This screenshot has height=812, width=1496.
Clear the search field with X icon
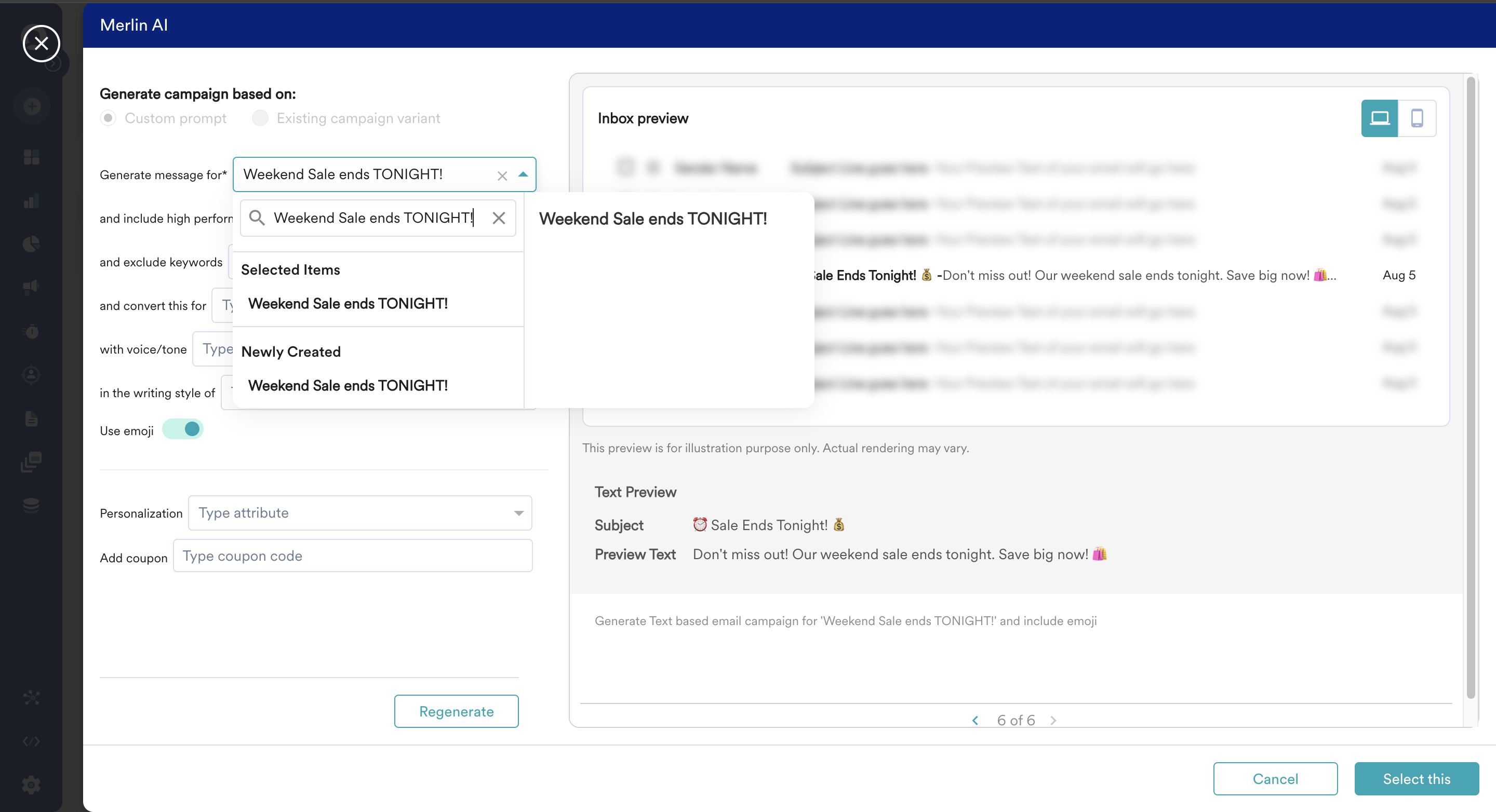(x=498, y=218)
